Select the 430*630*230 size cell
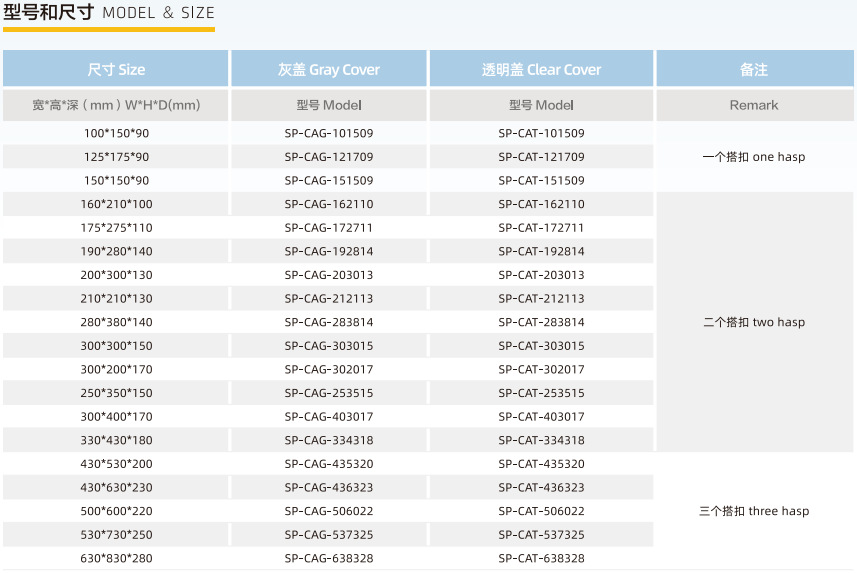The width and height of the screenshot is (857, 573). pyautogui.click(x=116, y=487)
